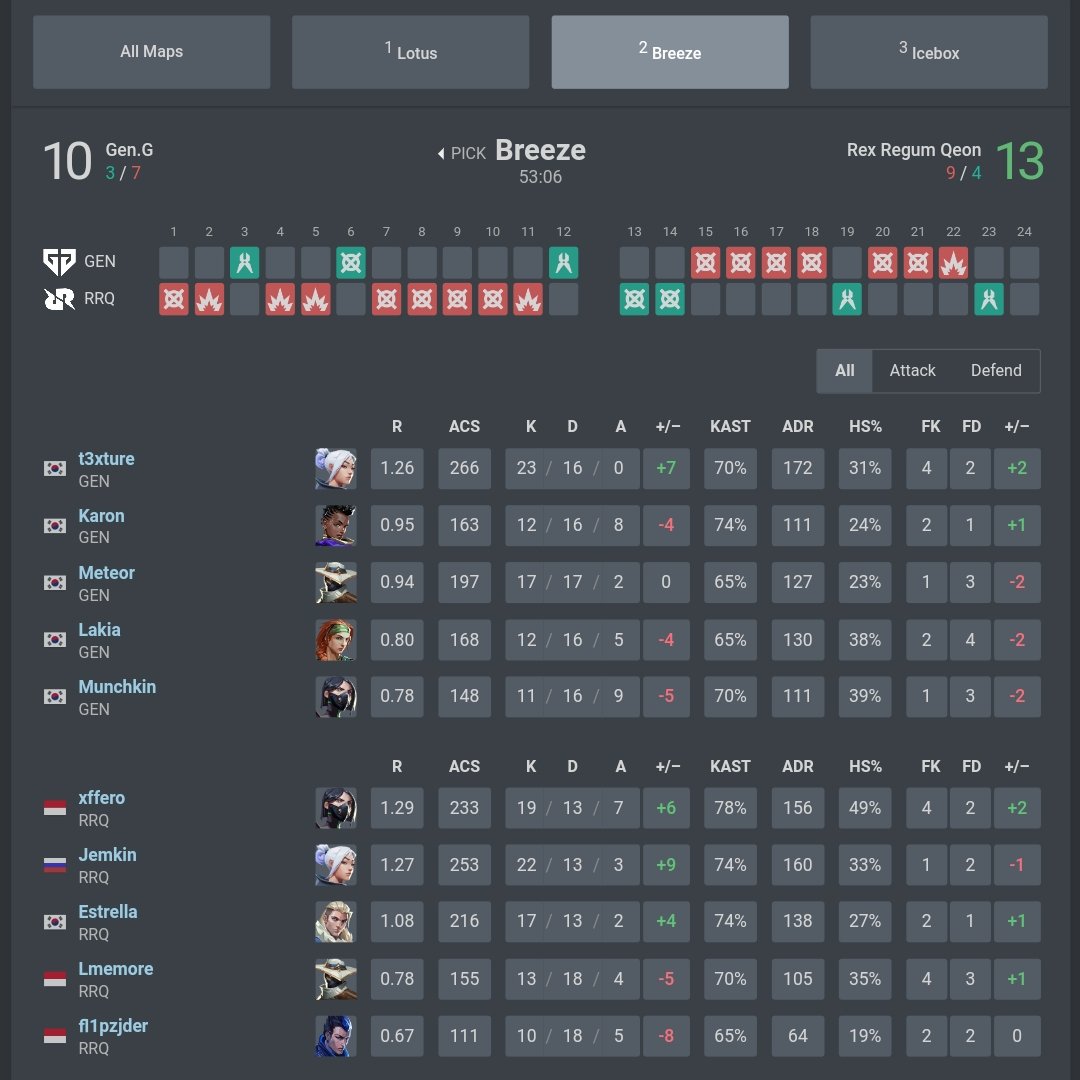Click GEN round 6 elimination icon

click(351, 262)
